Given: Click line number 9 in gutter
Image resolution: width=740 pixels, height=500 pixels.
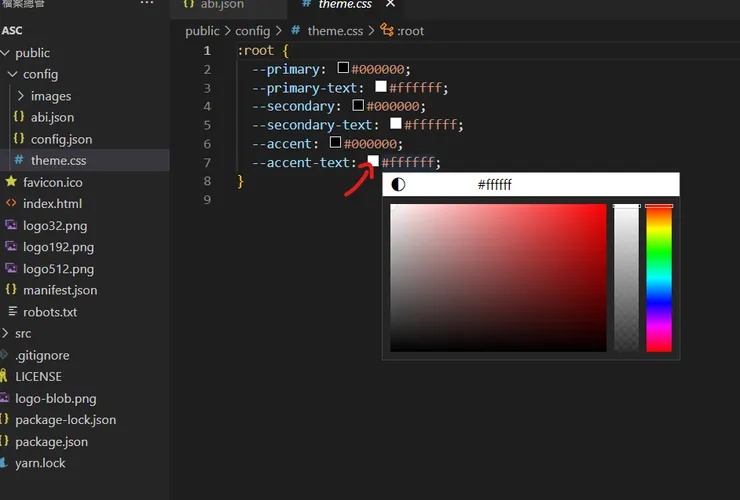Looking at the screenshot, I should click(x=207, y=200).
